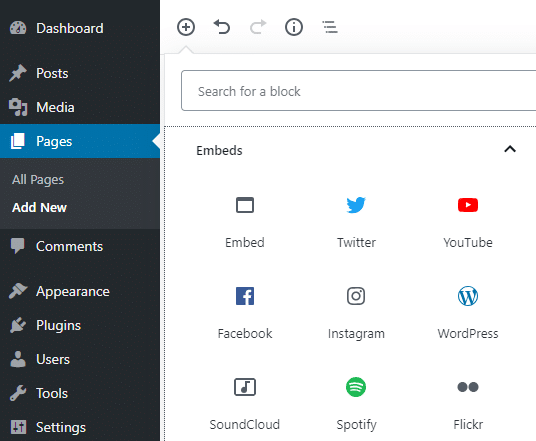This screenshot has height=441, width=536.
Task: Open the Dashboard menu label
Action: coord(70,28)
